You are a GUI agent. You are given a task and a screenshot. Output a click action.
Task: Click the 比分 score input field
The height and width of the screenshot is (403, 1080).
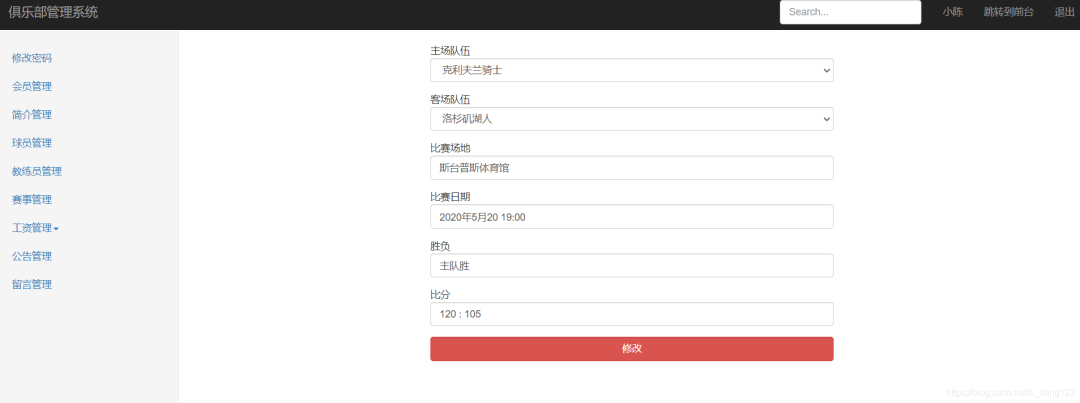(632, 314)
